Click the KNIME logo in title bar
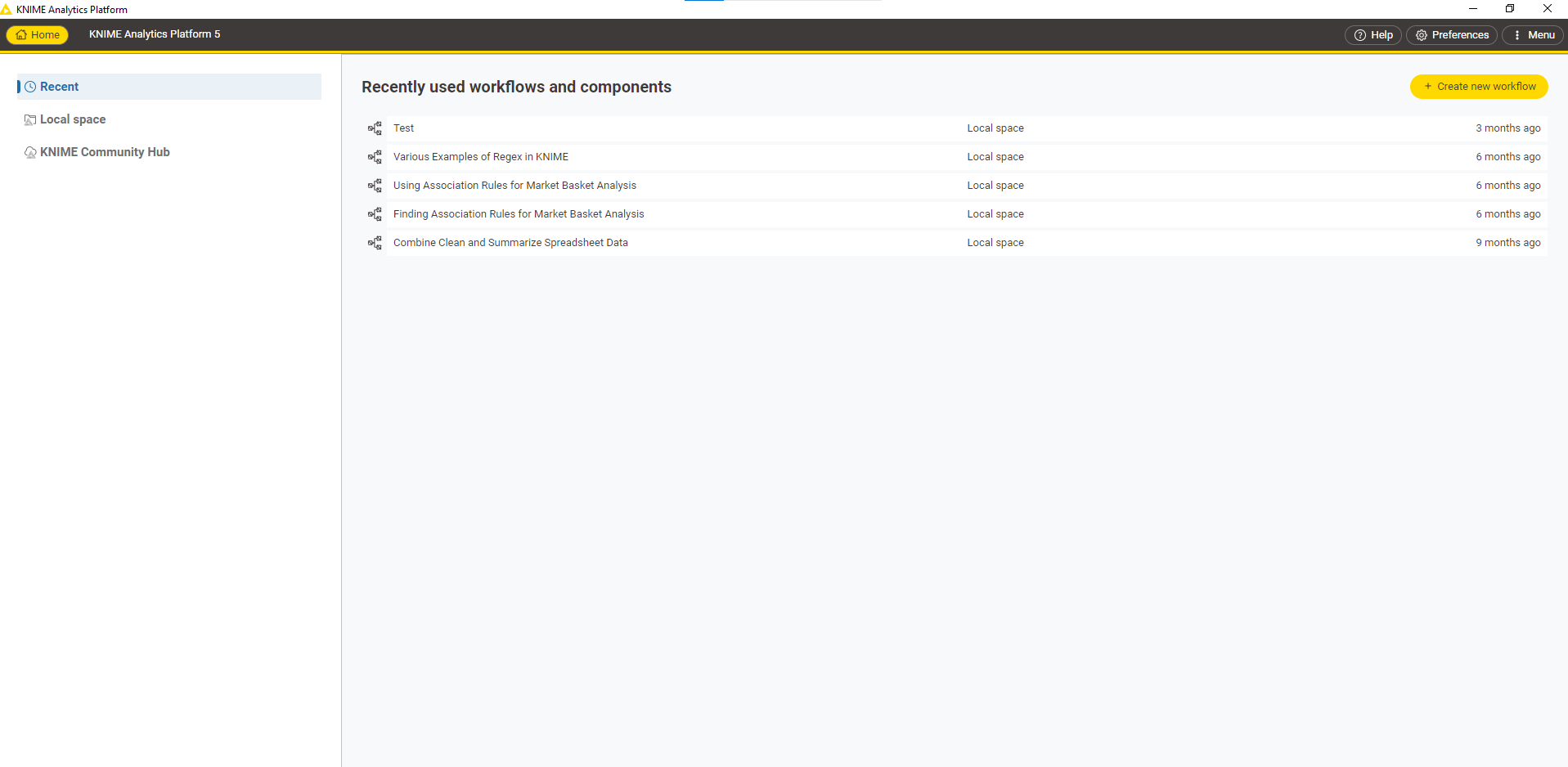 (x=7, y=9)
